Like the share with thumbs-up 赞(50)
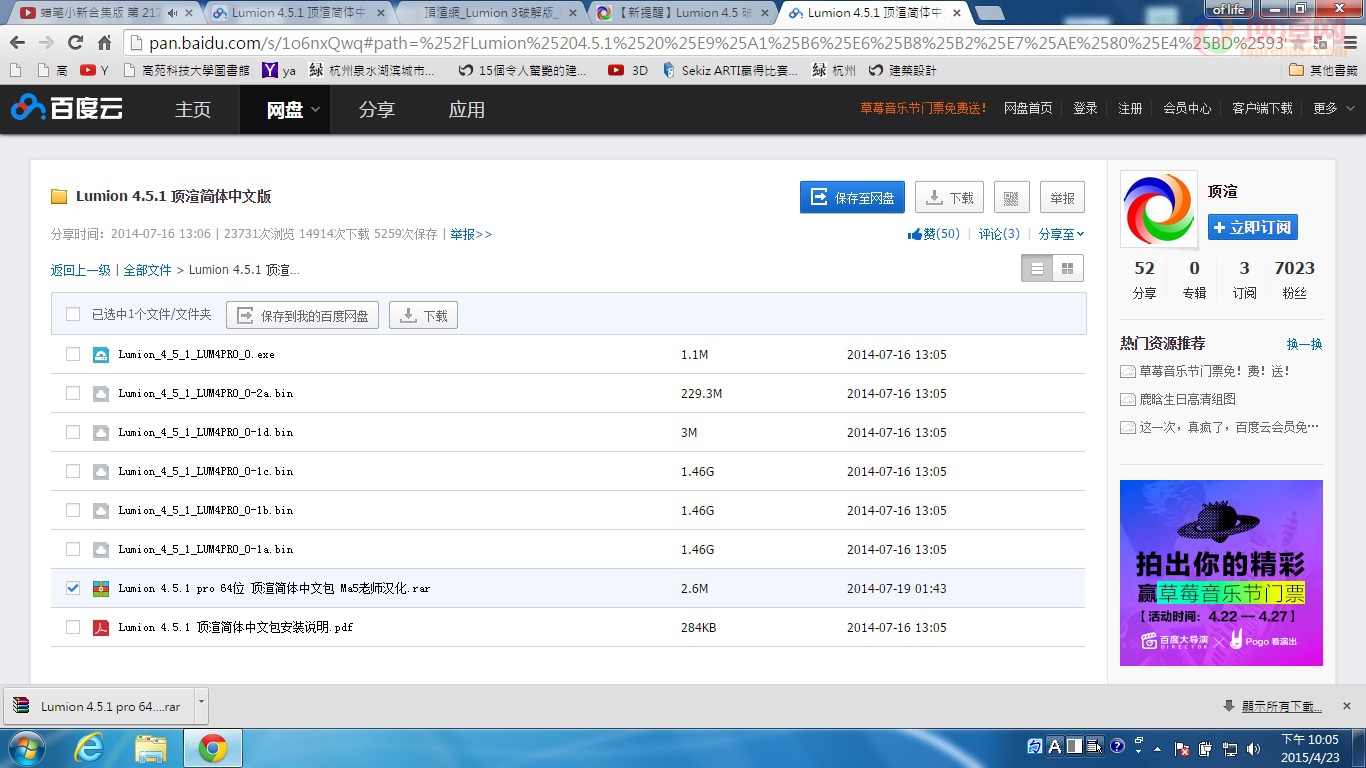This screenshot has width=1366, height=768. point(933,234)
